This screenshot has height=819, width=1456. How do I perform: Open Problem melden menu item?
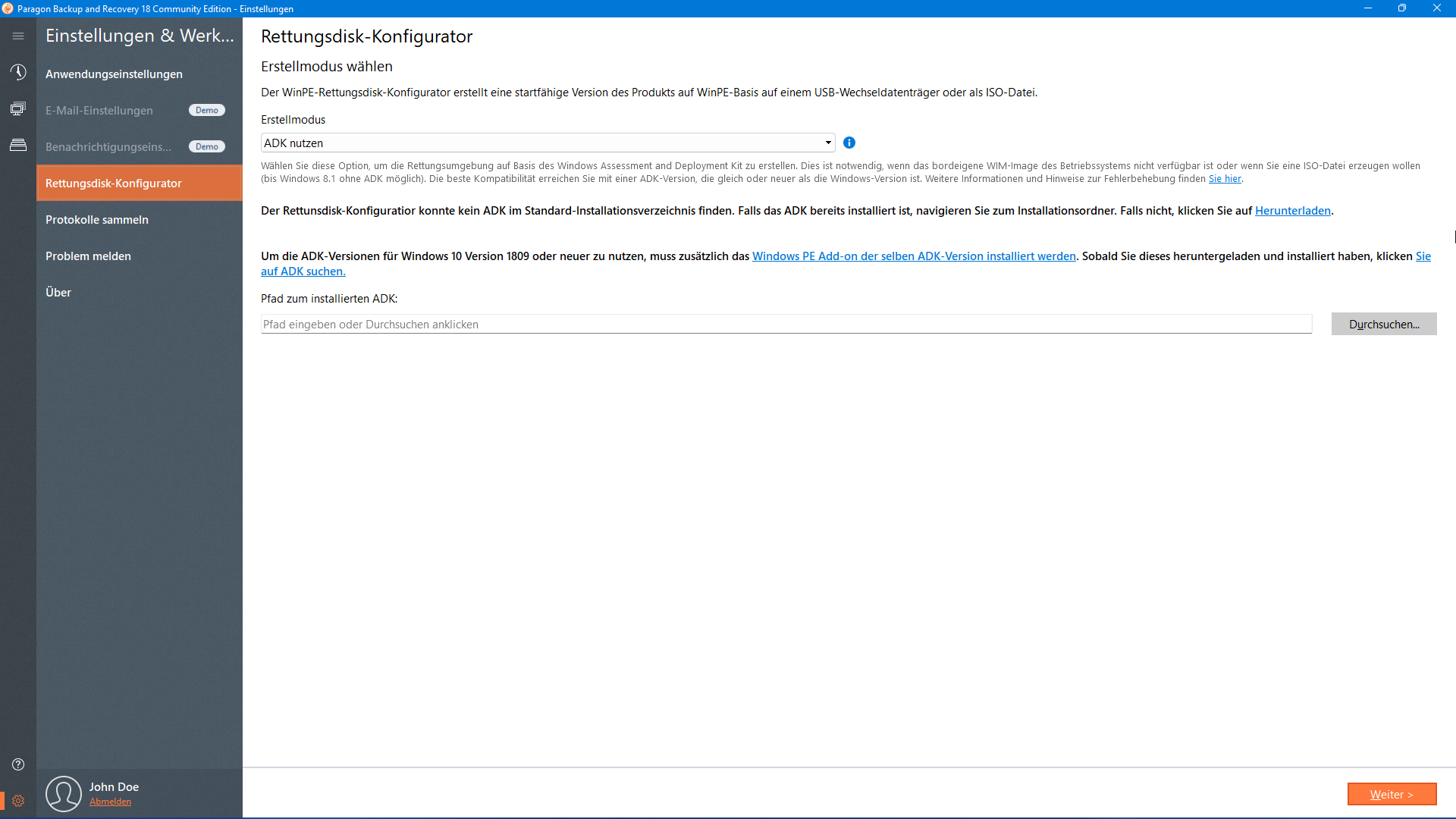[88, 256]
